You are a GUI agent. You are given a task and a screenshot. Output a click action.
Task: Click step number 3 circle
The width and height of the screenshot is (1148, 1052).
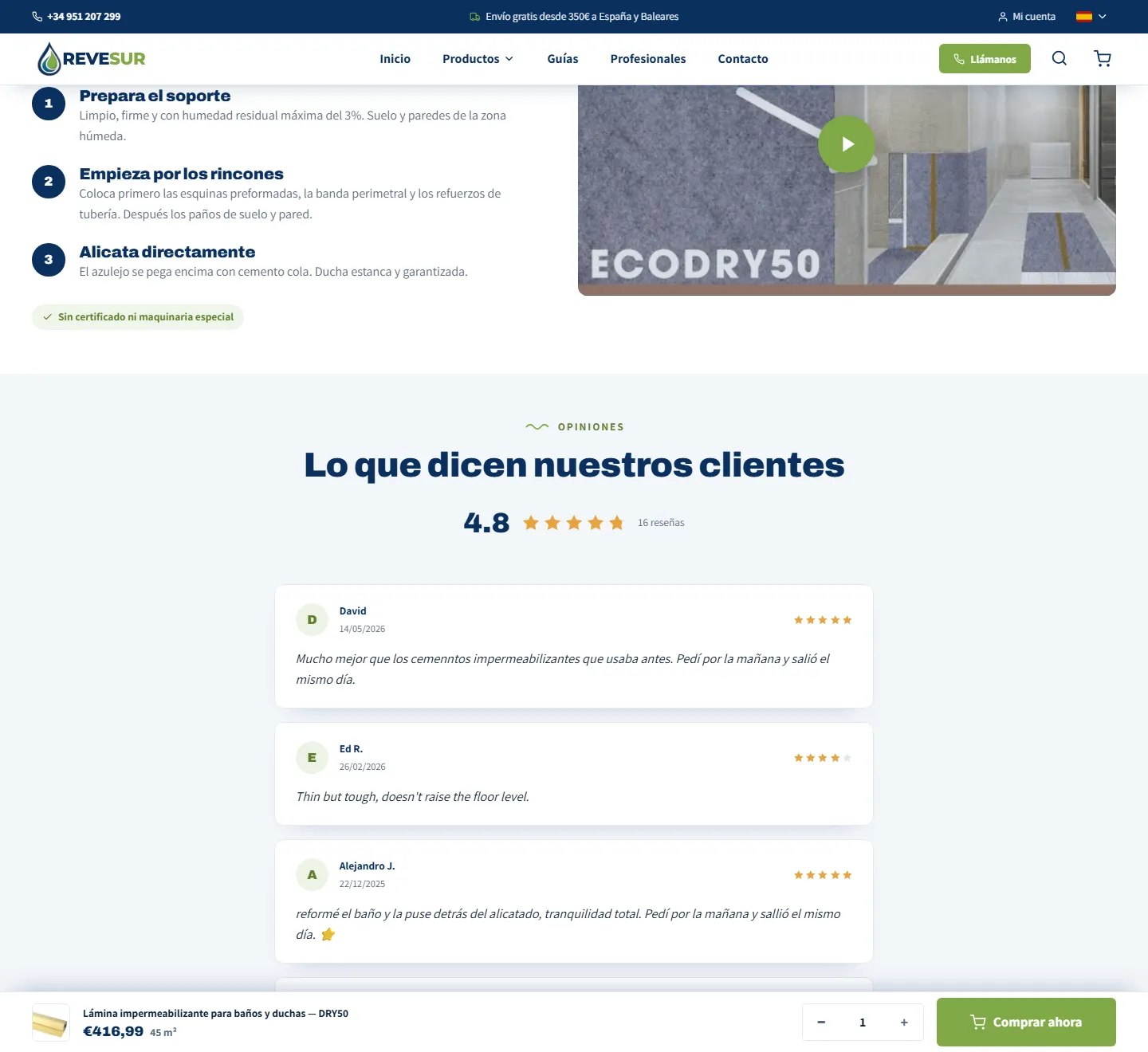pyautogui.click(x=49, y=260)
